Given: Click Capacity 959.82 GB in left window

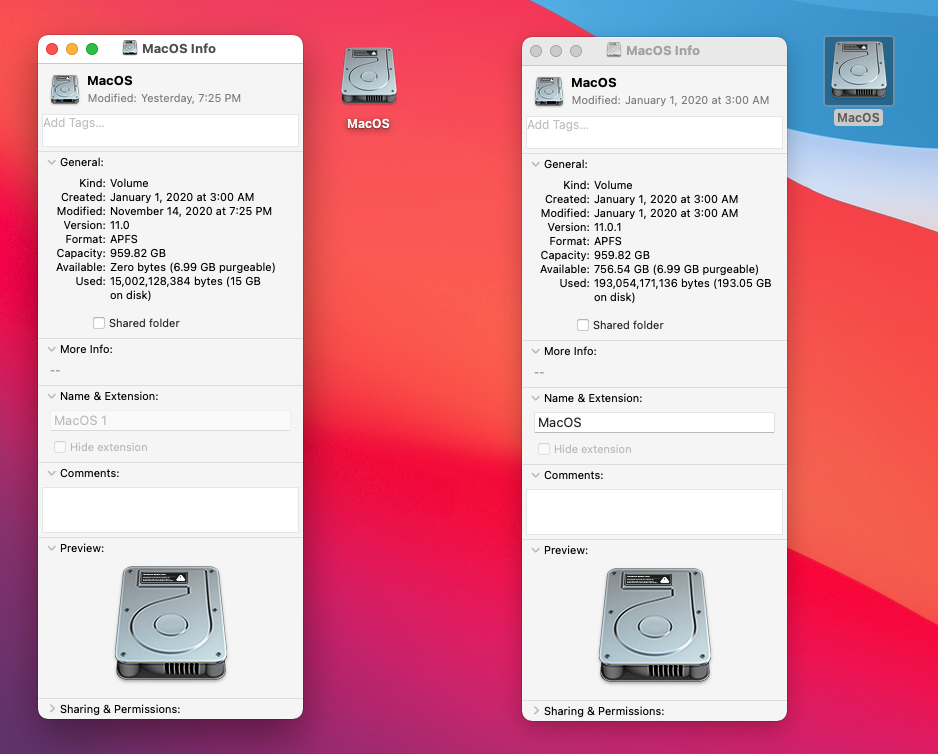Looking at the screenshot, I should click(138, 253).
